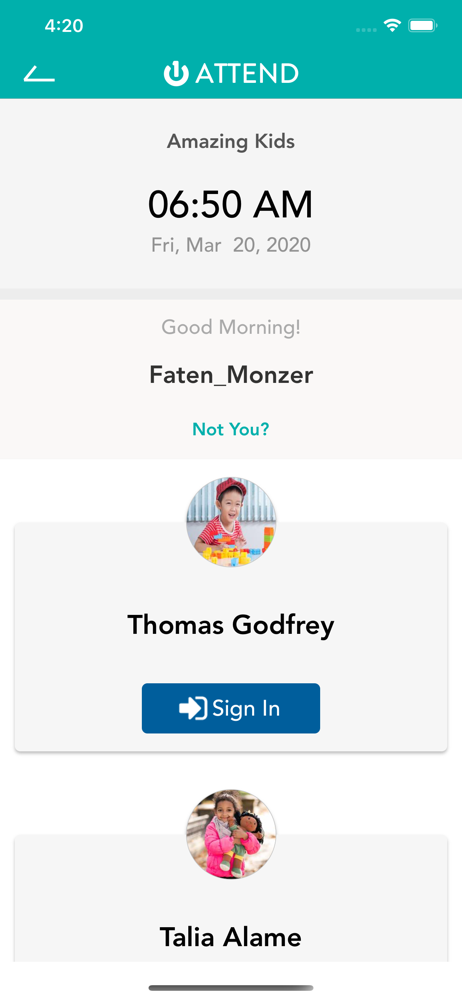Open Thomas Godfrey's profile photo

231,522
